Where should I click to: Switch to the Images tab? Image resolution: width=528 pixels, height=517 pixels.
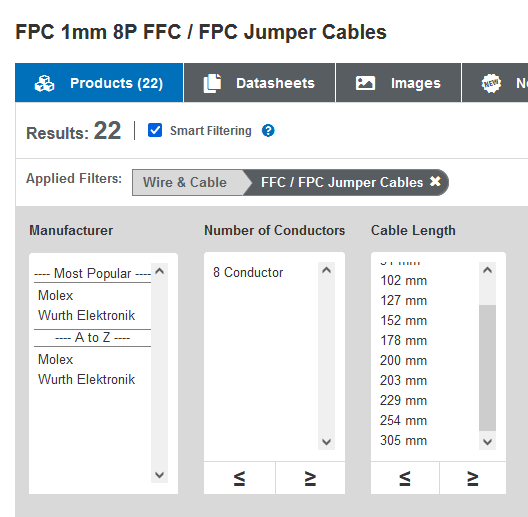tap(398, 83)
